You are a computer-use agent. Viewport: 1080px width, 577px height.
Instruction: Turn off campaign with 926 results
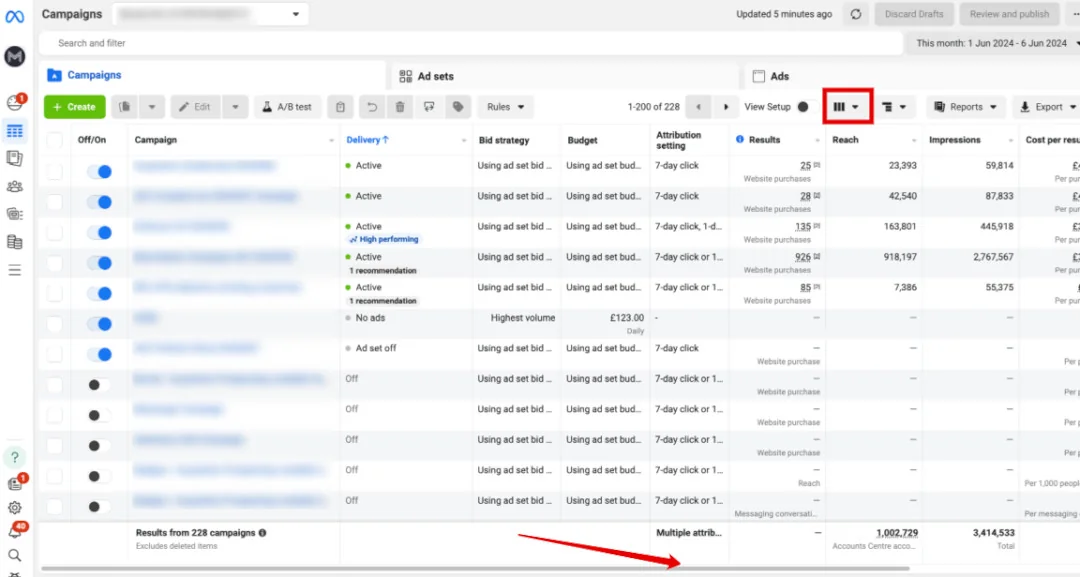(99, 263)
